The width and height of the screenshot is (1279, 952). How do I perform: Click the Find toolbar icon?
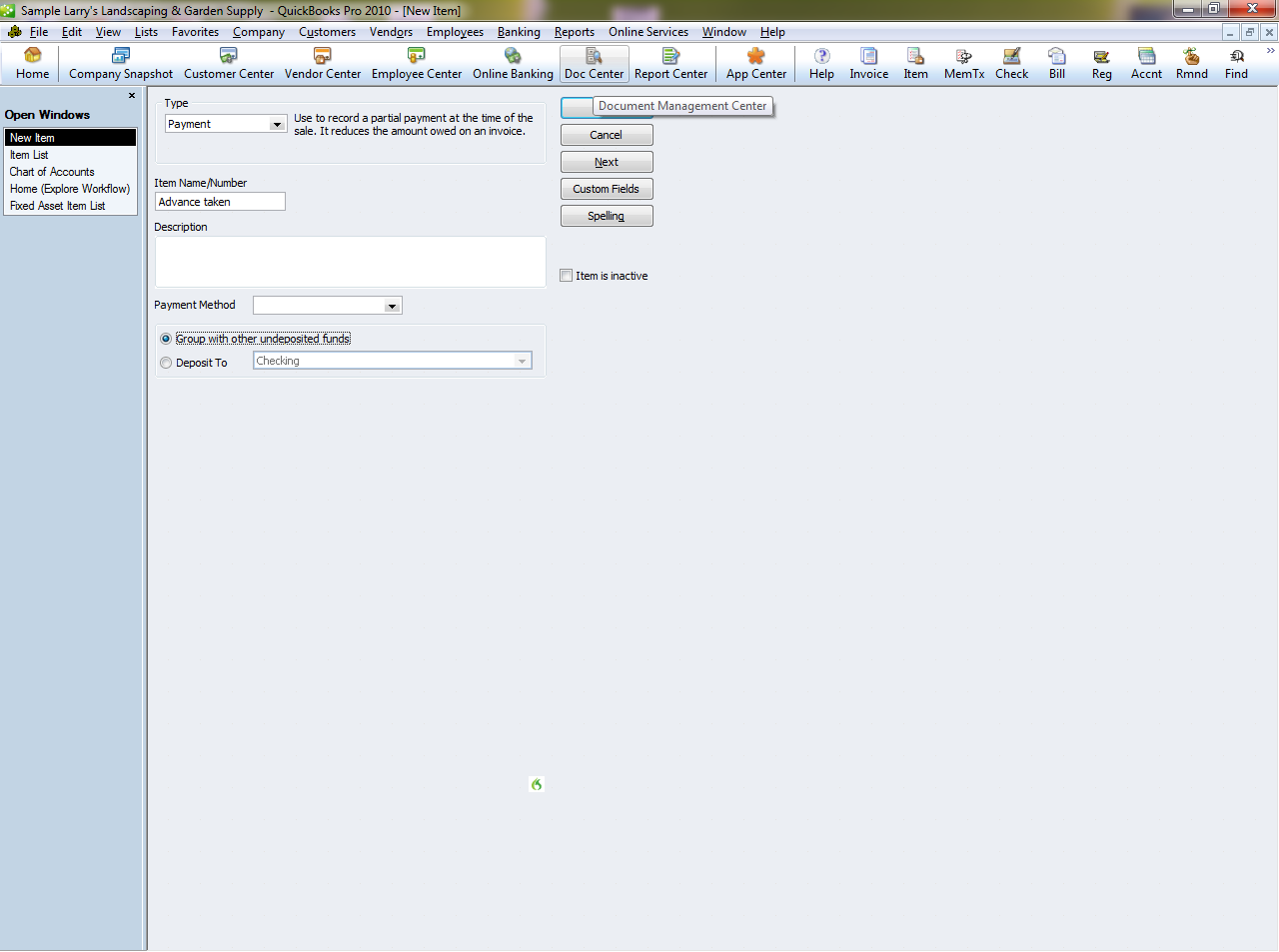click(x=1237, y=64)
